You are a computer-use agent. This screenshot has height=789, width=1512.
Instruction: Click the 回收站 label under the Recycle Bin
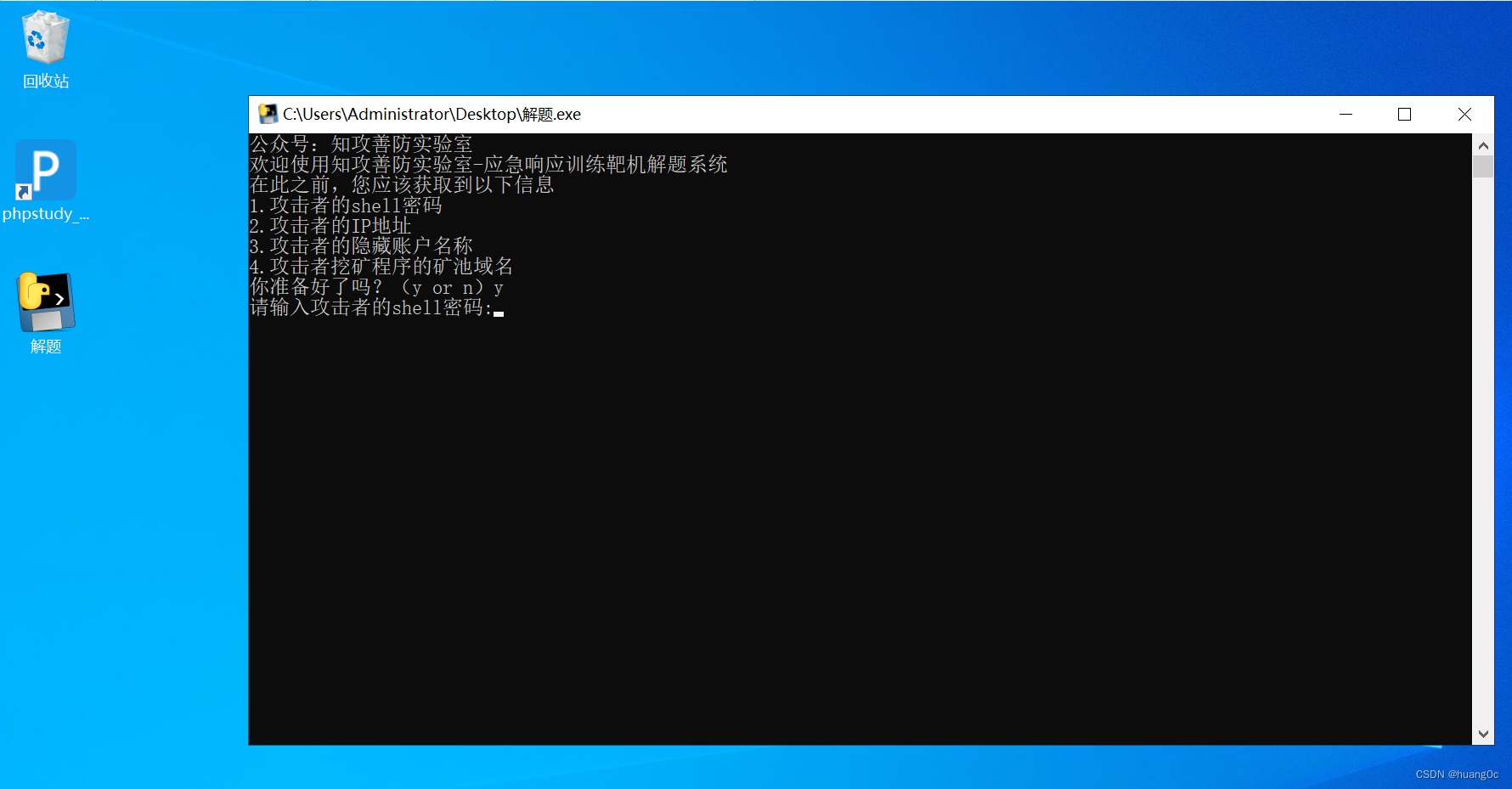tap(46, 82)
